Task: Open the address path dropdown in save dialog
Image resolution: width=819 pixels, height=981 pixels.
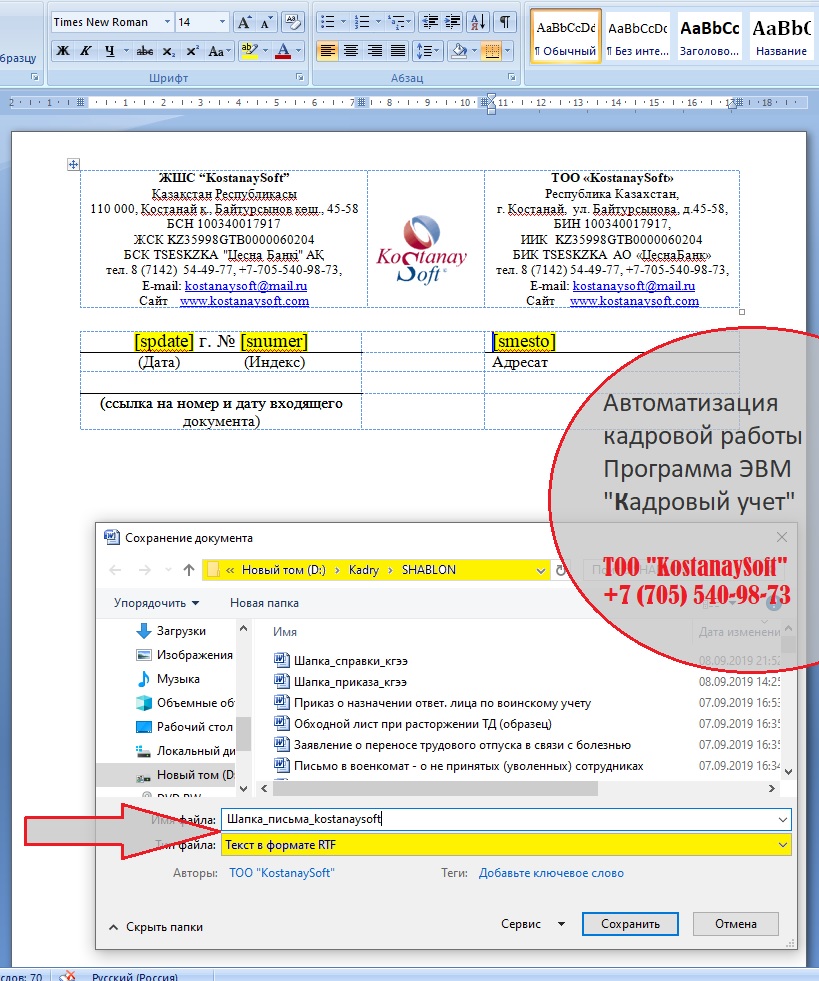Action: 540,570
